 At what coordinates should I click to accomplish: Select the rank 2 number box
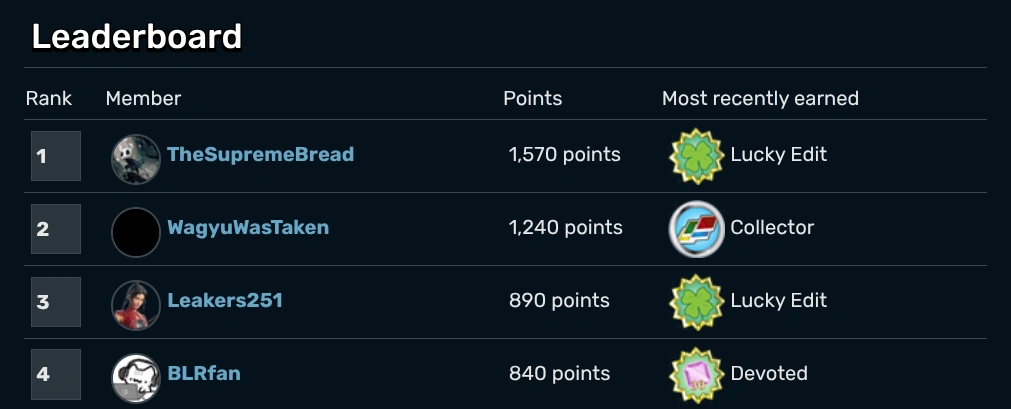(55, 229)
